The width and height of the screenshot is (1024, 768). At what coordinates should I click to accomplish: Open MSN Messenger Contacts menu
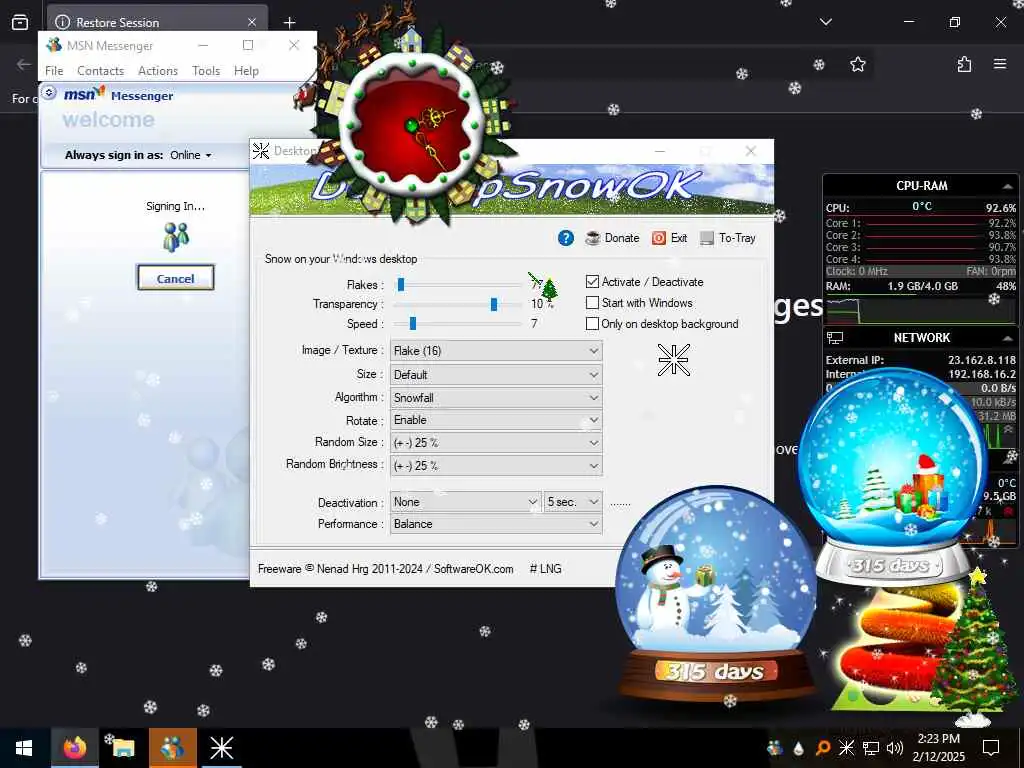[x=100, y=71]
